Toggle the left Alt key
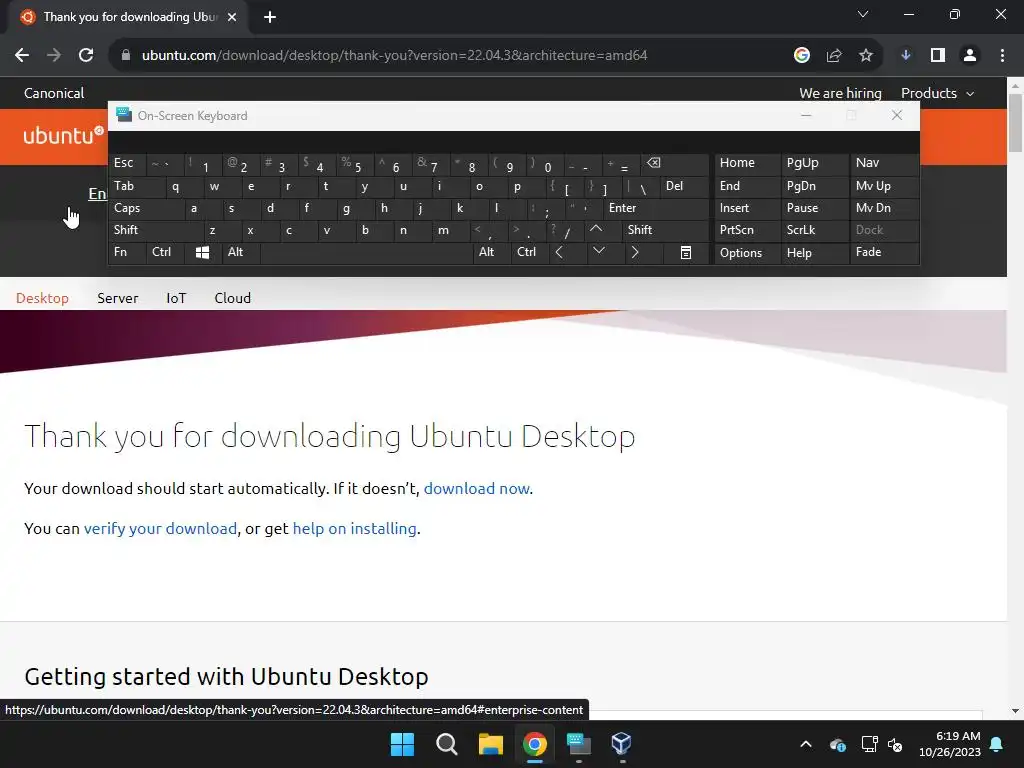Image resolution: width=1024 pixels, height=768 pixels. pyautogui.click(x=241, y=253)
